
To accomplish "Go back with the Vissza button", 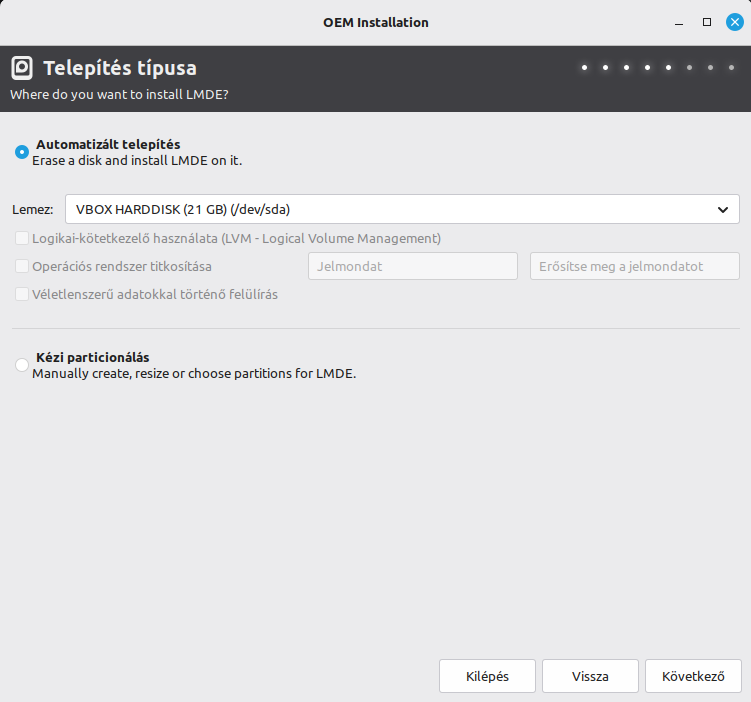I will tap(590, 676).
